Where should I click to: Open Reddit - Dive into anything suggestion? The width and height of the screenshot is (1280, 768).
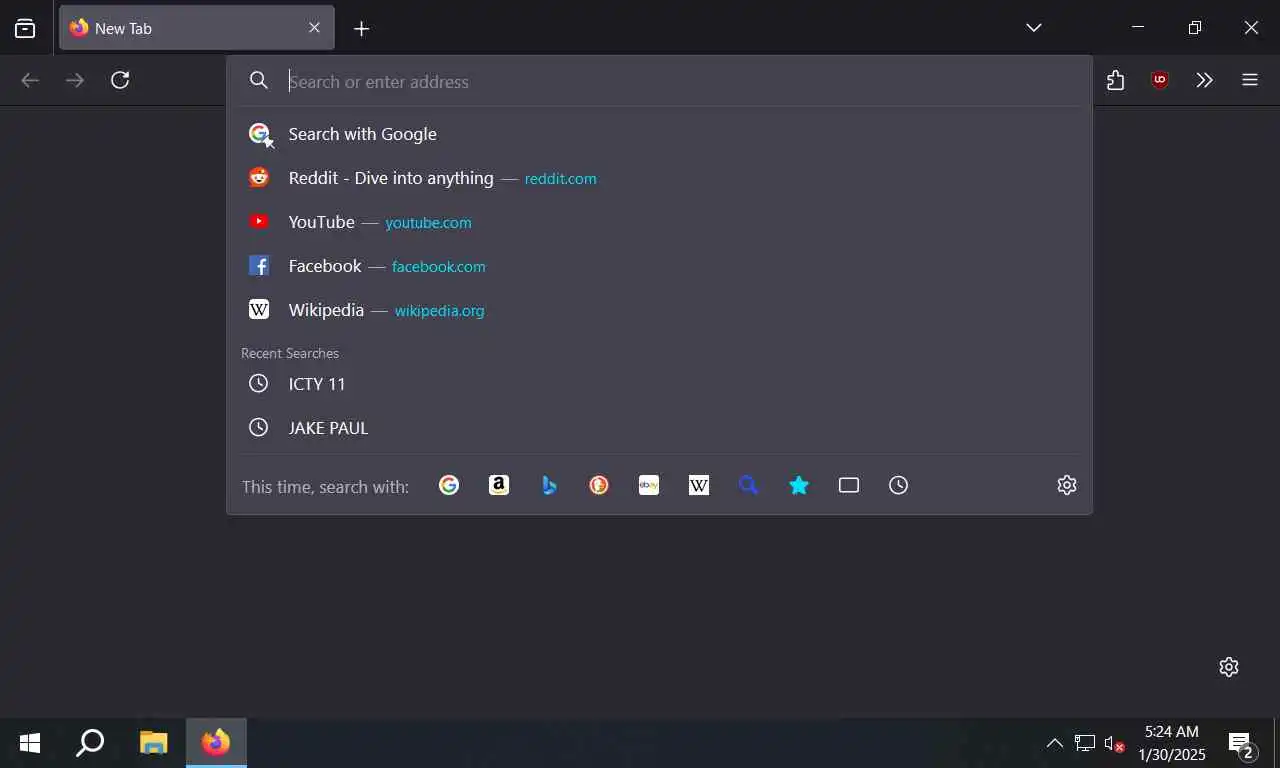(x=660, y=178)
